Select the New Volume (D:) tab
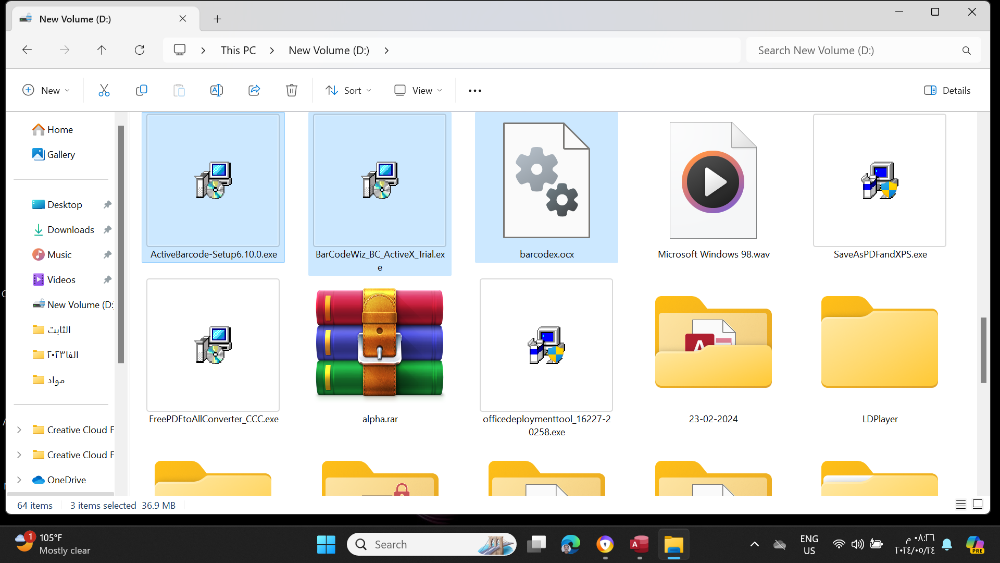The height and width of the screenshot is (563, 1000). point(105,19)
